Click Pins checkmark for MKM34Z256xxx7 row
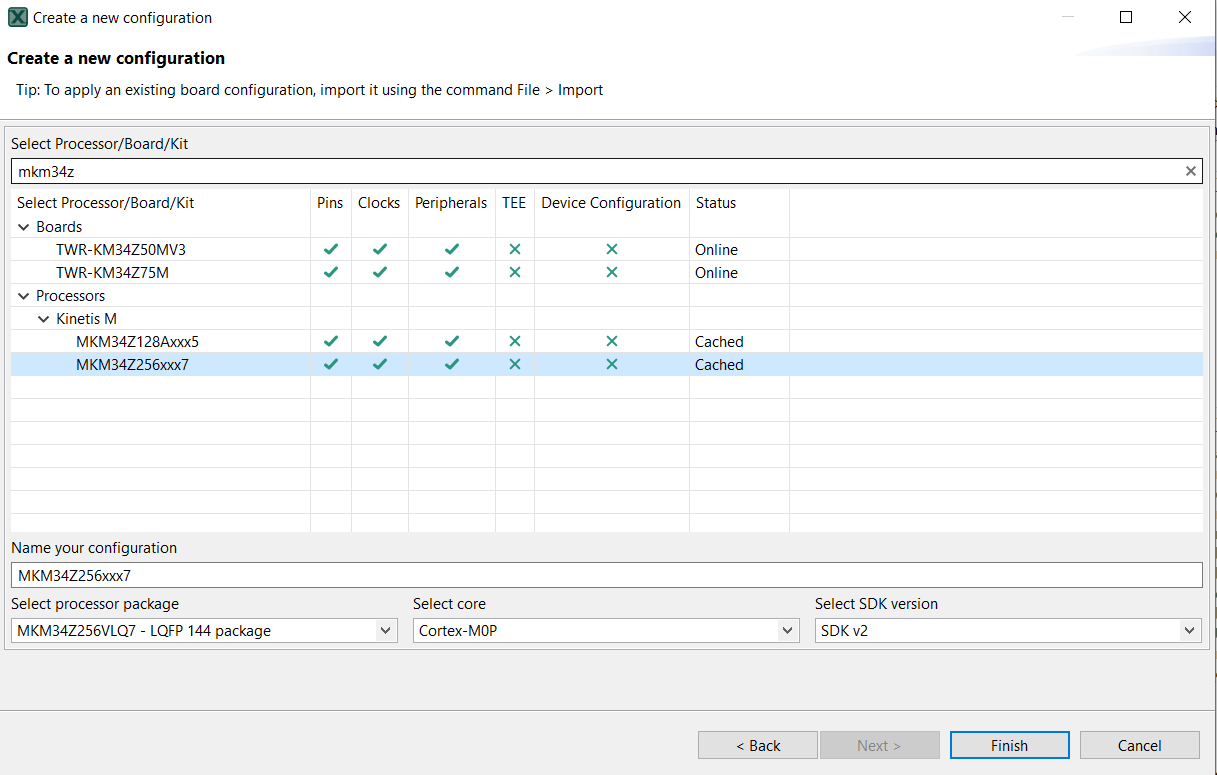The image size is (1217, 775). pyautogui.click(x=331, y=364)
